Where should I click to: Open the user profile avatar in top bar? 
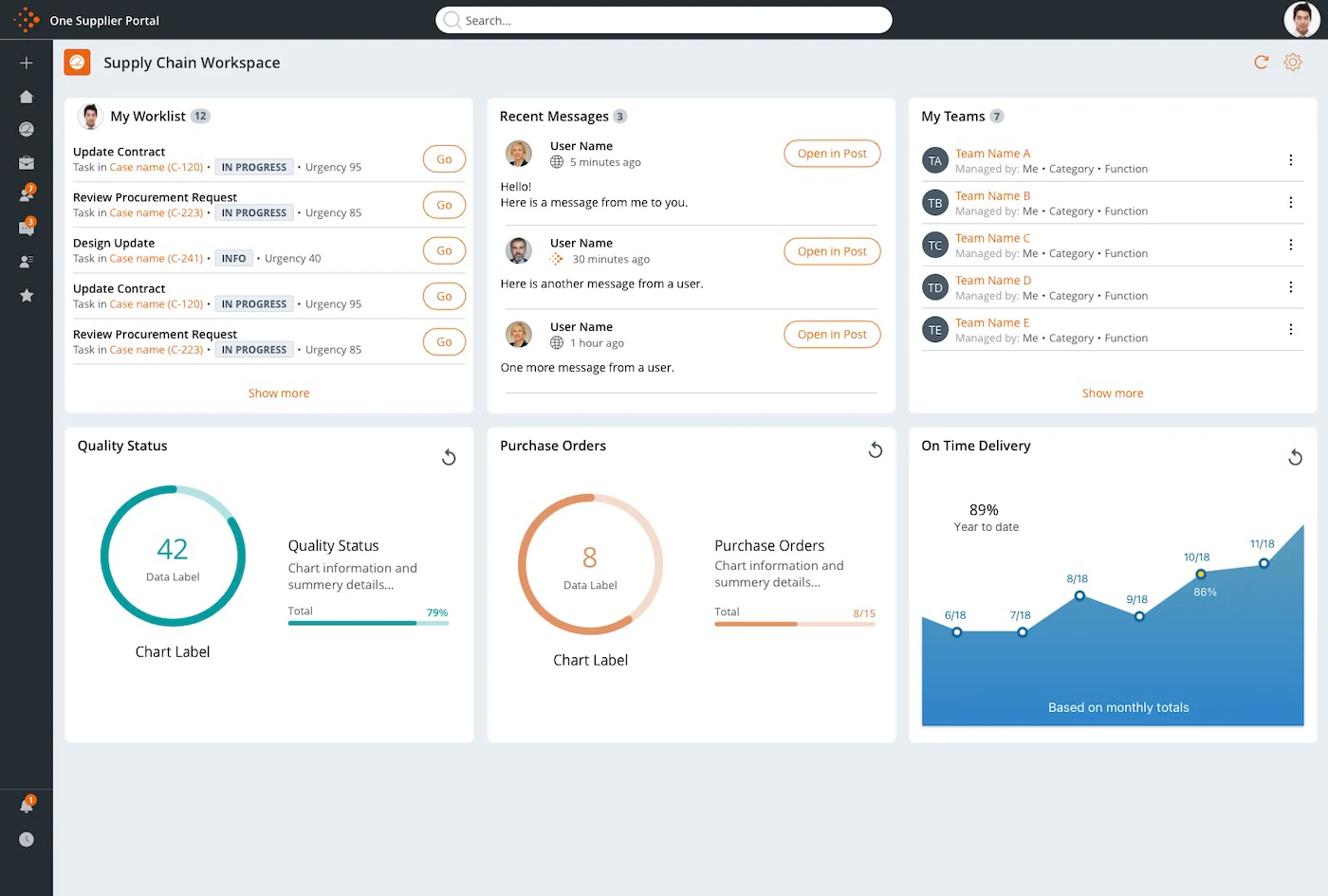click(x=1301, y=20)
